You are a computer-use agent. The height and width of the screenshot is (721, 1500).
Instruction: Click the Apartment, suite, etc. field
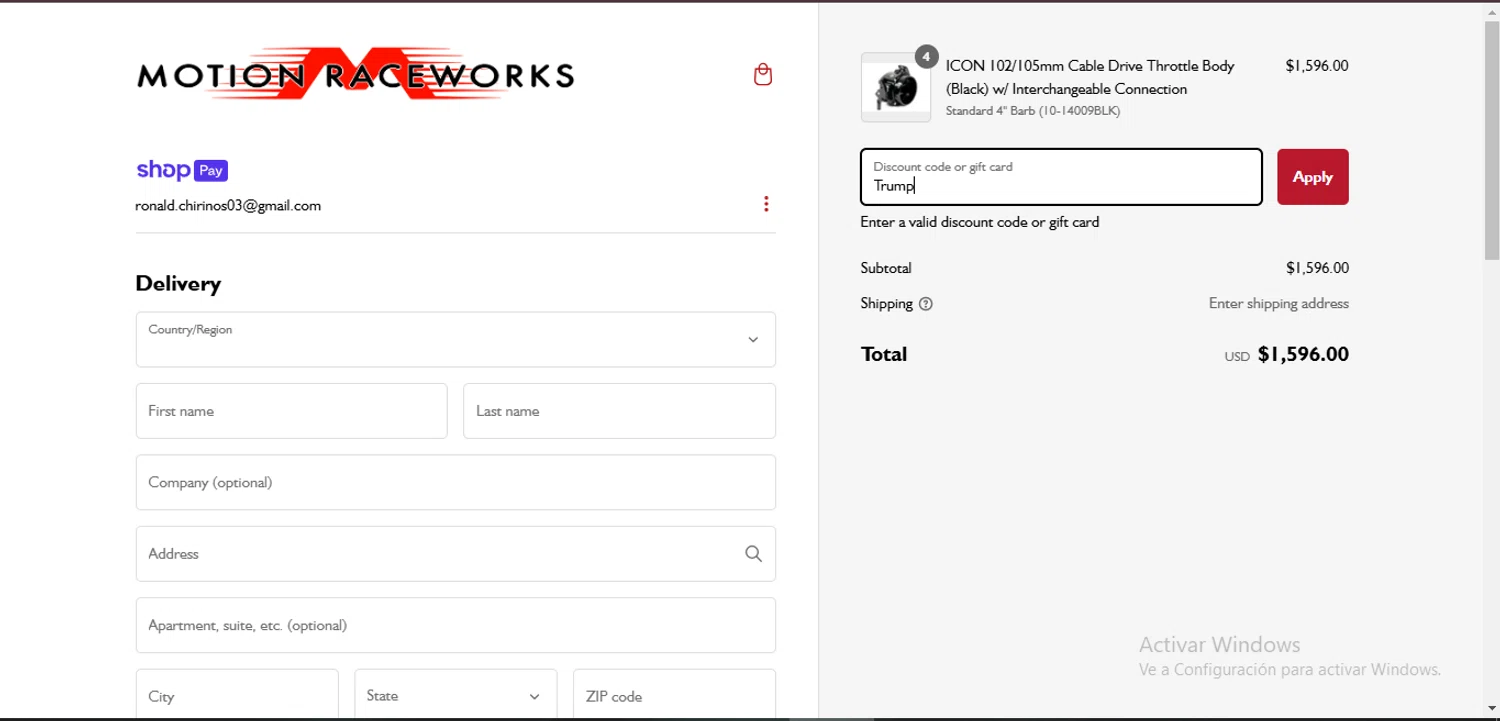456,625
